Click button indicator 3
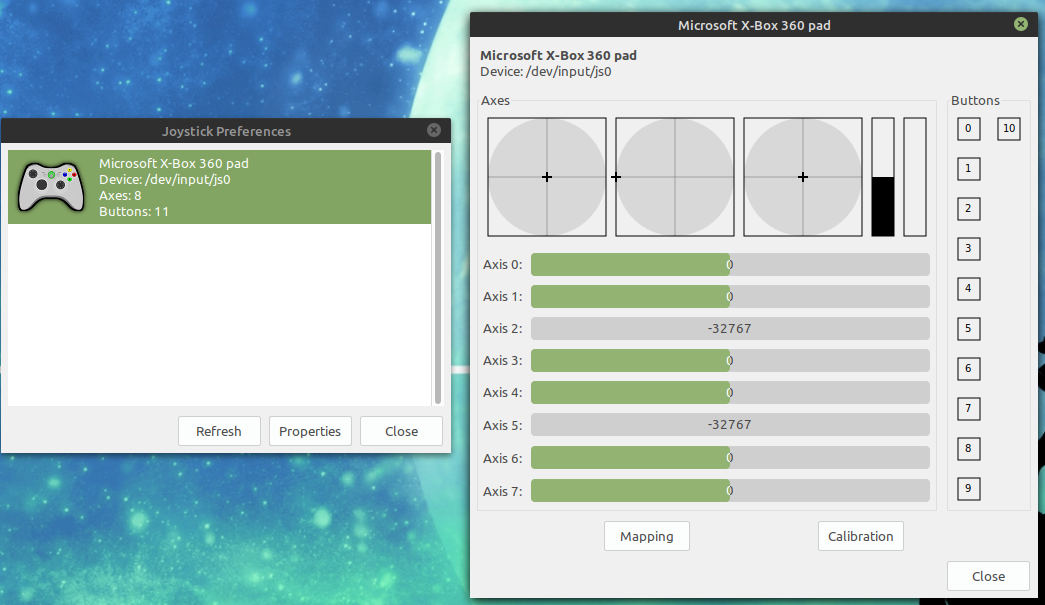Screen dimensions: 1045x605 tap(968, 249)
